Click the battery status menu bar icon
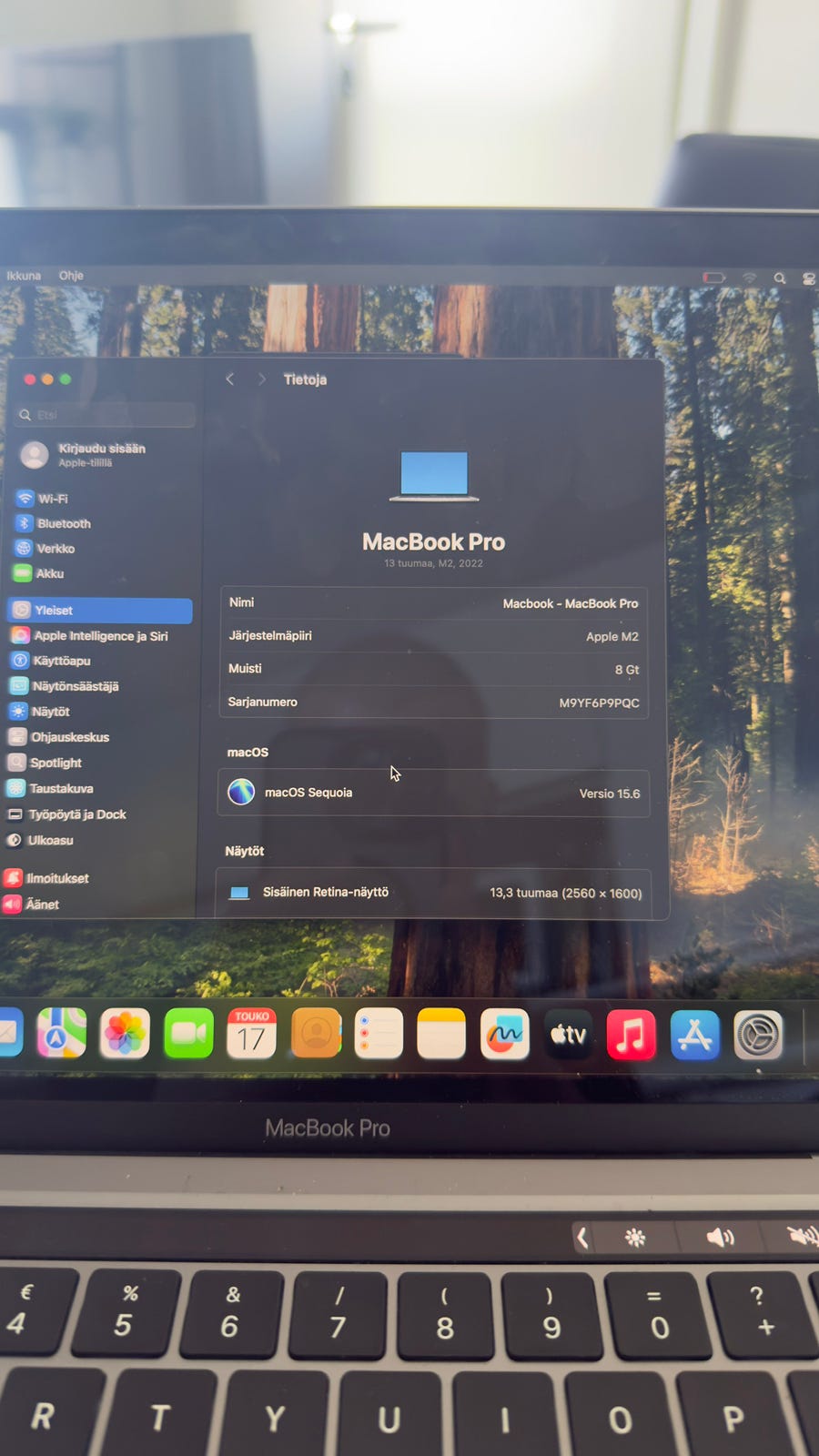 click(x=713, y=278)
